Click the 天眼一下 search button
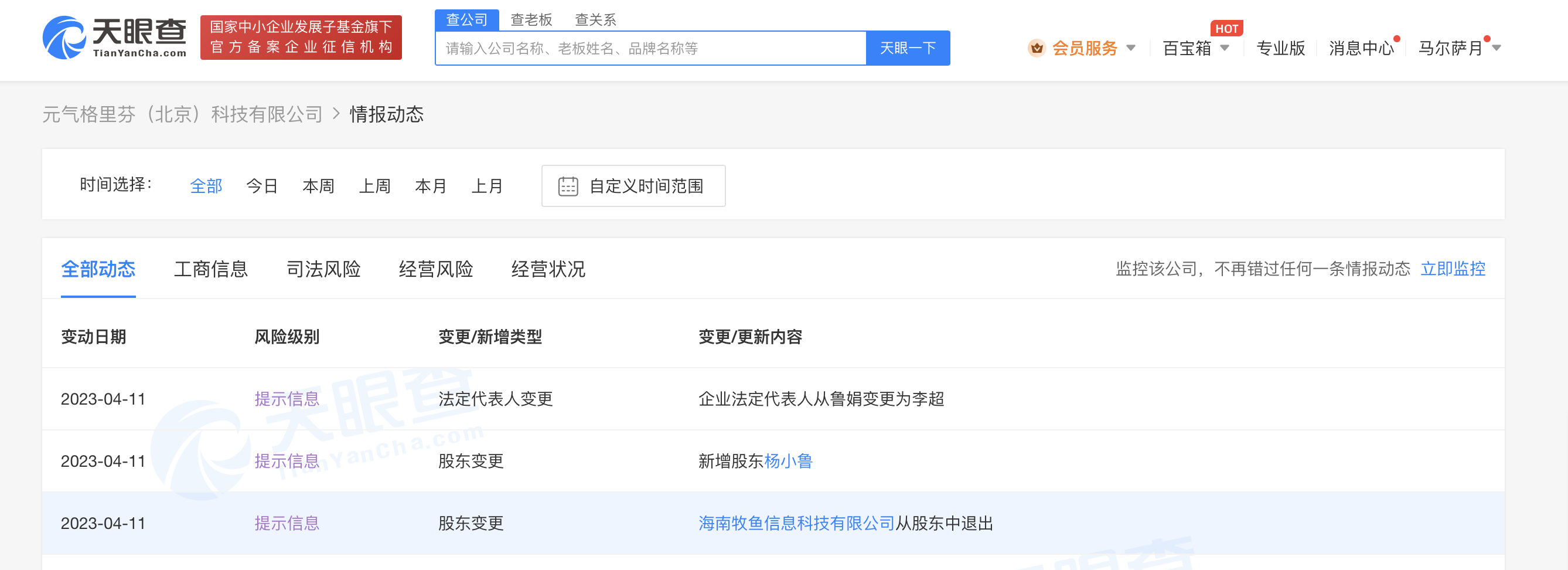 (908, 48)
